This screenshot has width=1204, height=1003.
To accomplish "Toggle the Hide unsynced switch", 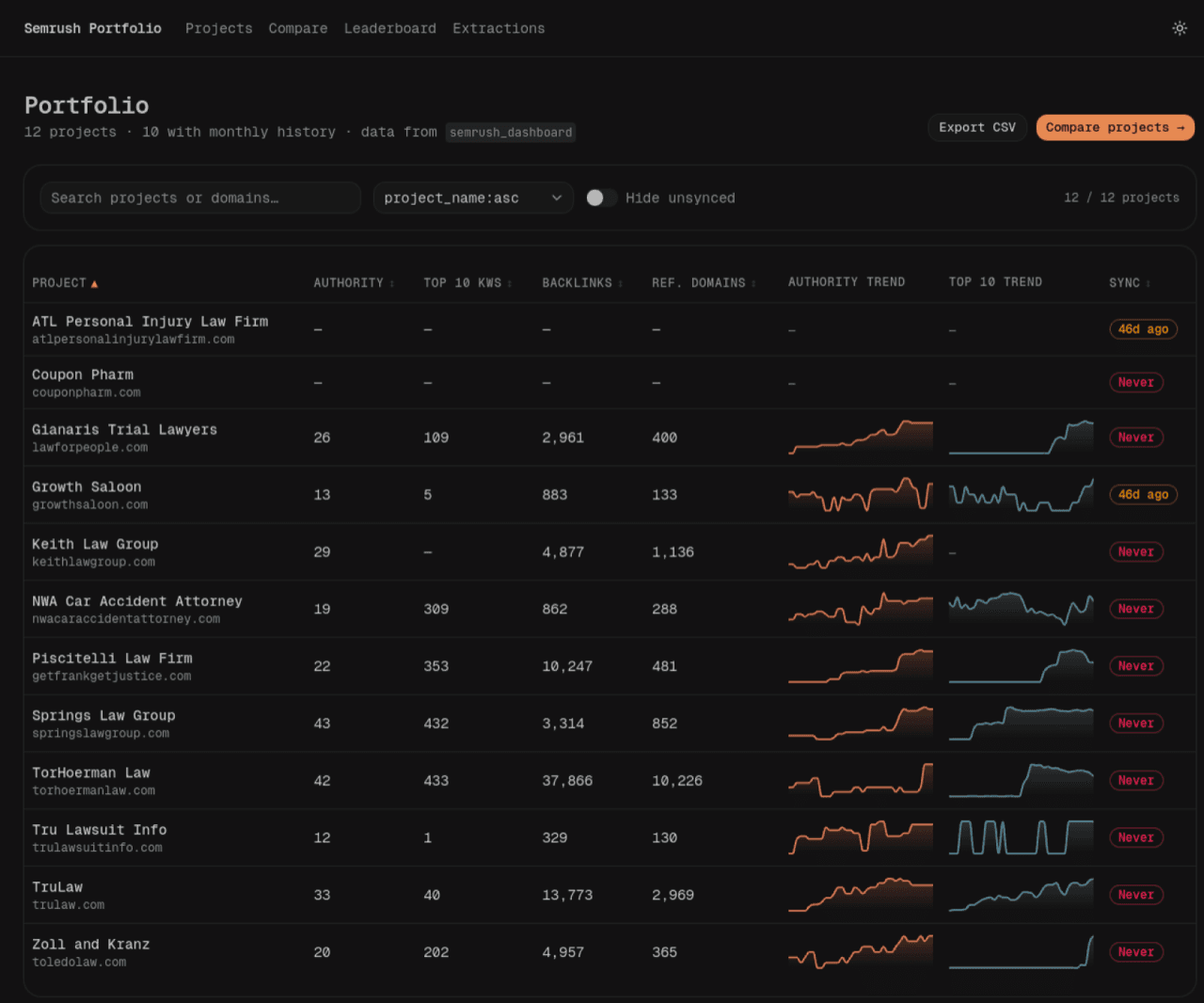I will (x=601, y=198).
